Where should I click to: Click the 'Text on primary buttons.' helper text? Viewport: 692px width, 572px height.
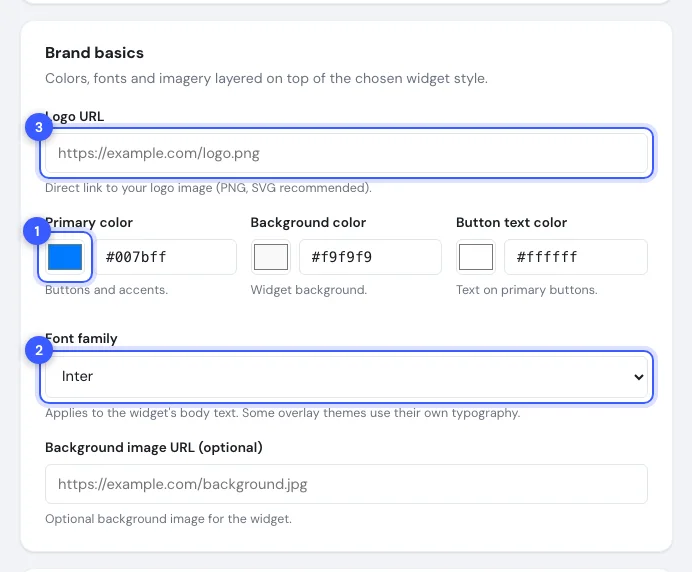coord(527,290)
